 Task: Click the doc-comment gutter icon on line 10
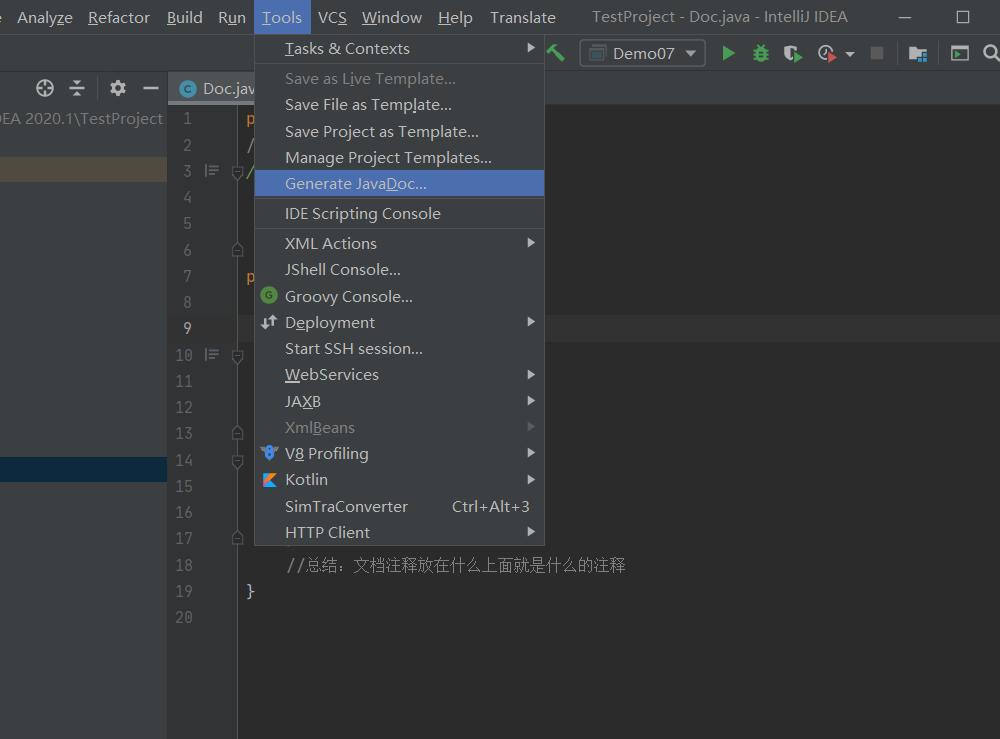pos(212,355)
